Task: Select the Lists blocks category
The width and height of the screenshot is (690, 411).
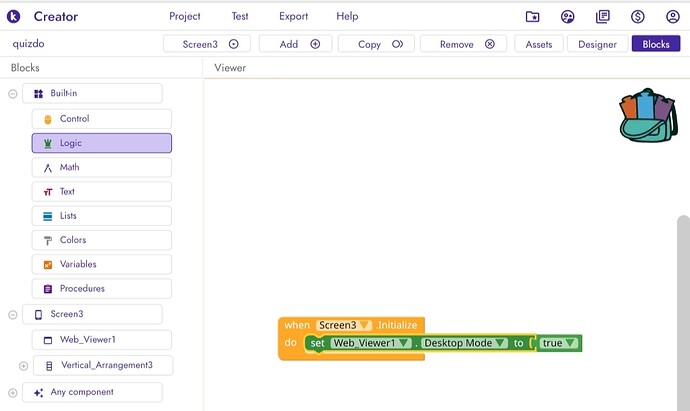Action: click(102, 216)
